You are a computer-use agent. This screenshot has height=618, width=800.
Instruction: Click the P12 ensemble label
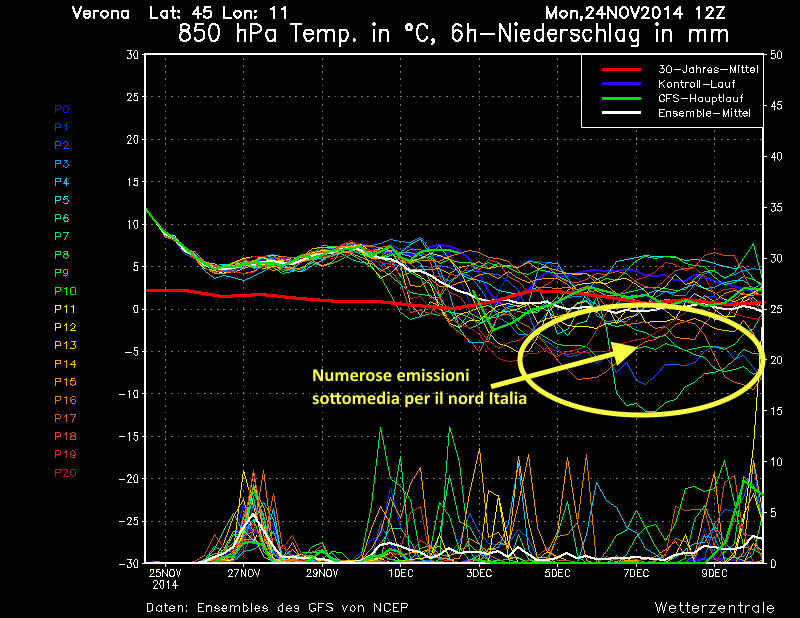pos(65,327)
